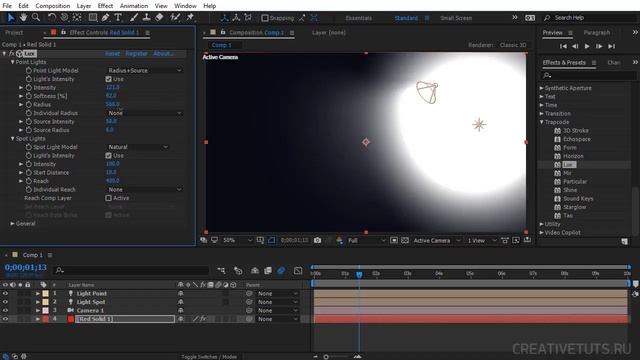Toggle Light's Intensity Use under Spot Lights

(x=108, y=156)
